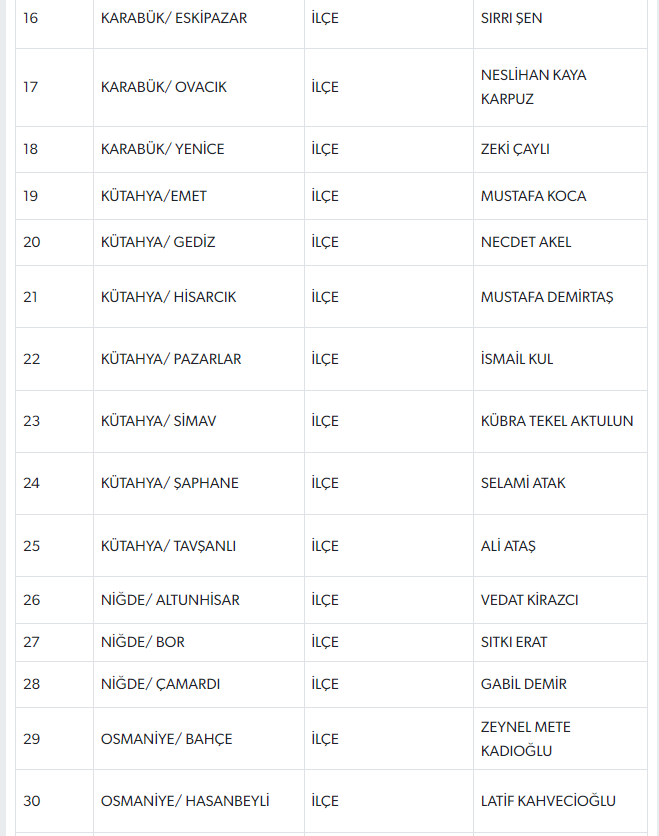Click the NİĞDE/ ÇAMARDI cell
This screenshot has width=659, height=836.
pos(198,684)
